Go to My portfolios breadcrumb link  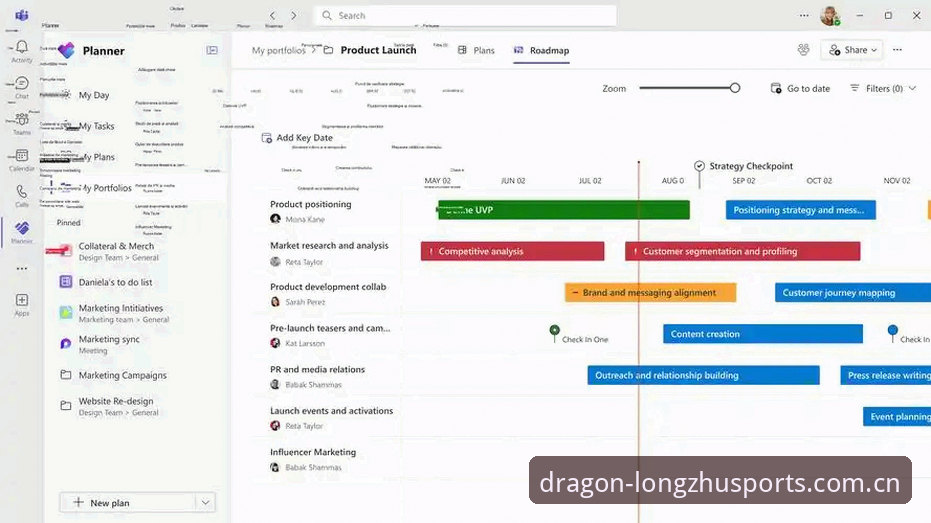pos(278,50)
